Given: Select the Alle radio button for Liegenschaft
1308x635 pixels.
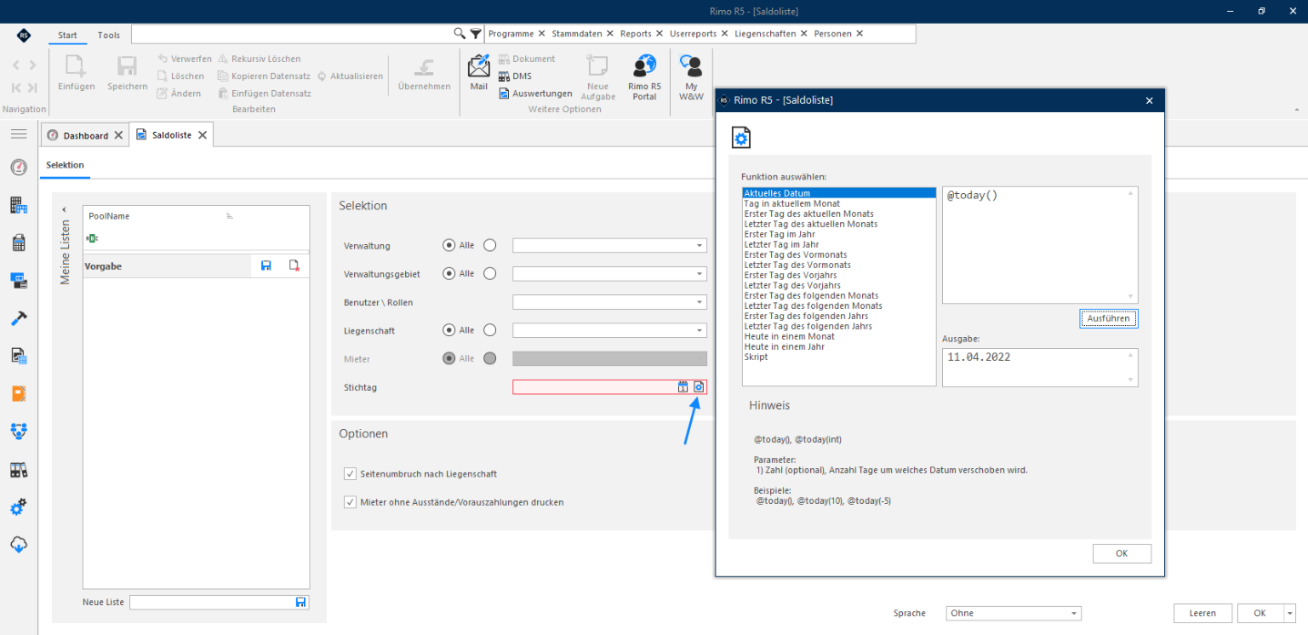Looking at the screenshot, I should click(449, 330).
